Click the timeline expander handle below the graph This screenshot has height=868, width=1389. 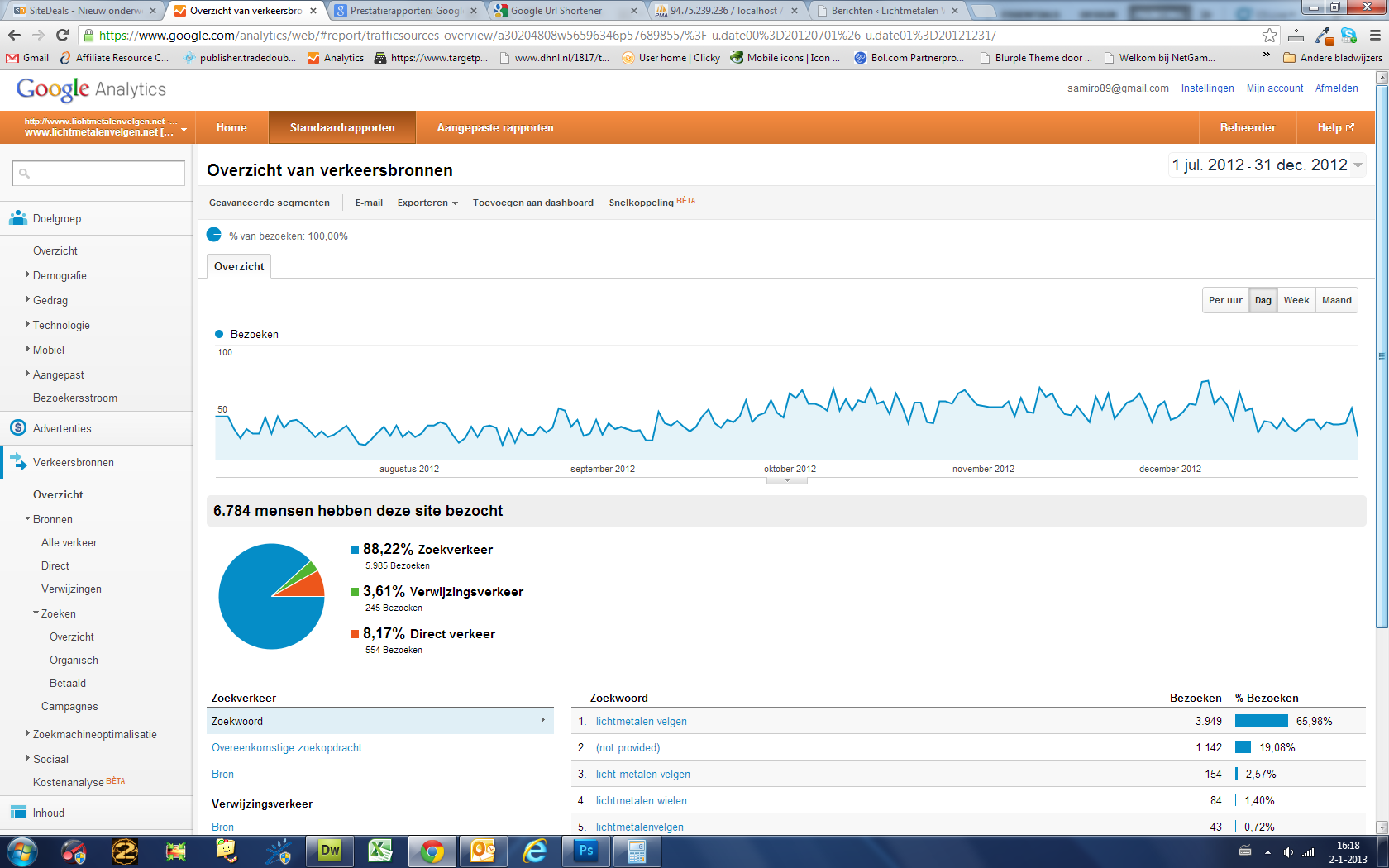coord(787,480)
